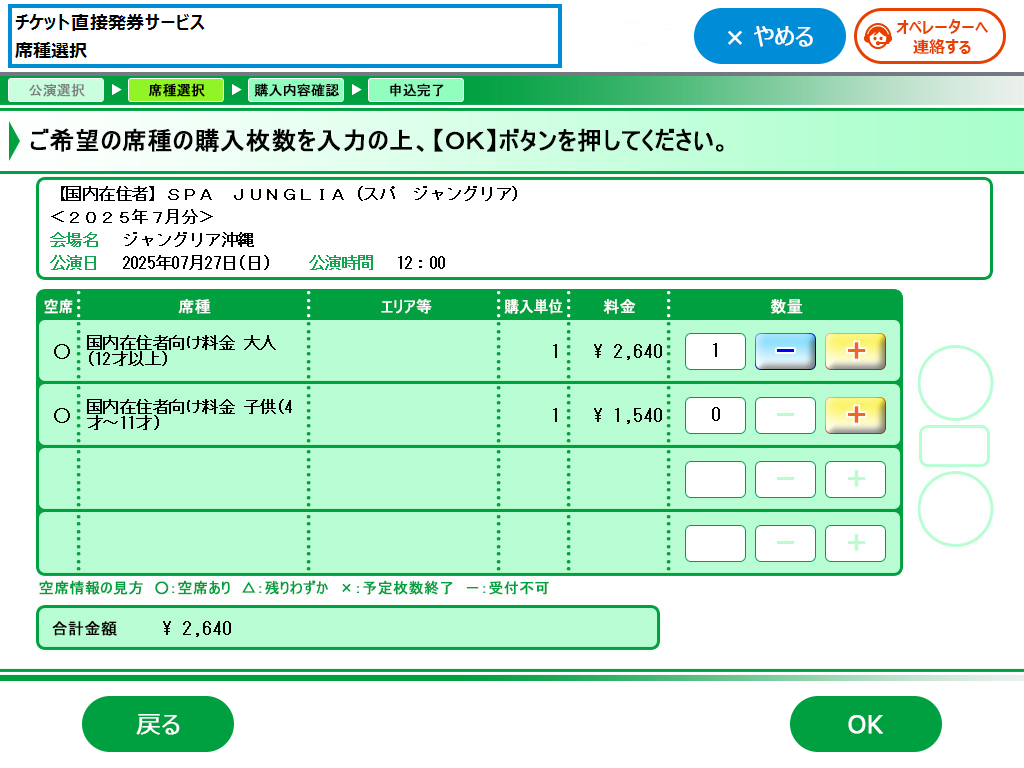Image resolution: width=1024 pixels, height=768 pixels.
Task: Click the venue name ジャングリア沖縄
Action: coord(188,240)
